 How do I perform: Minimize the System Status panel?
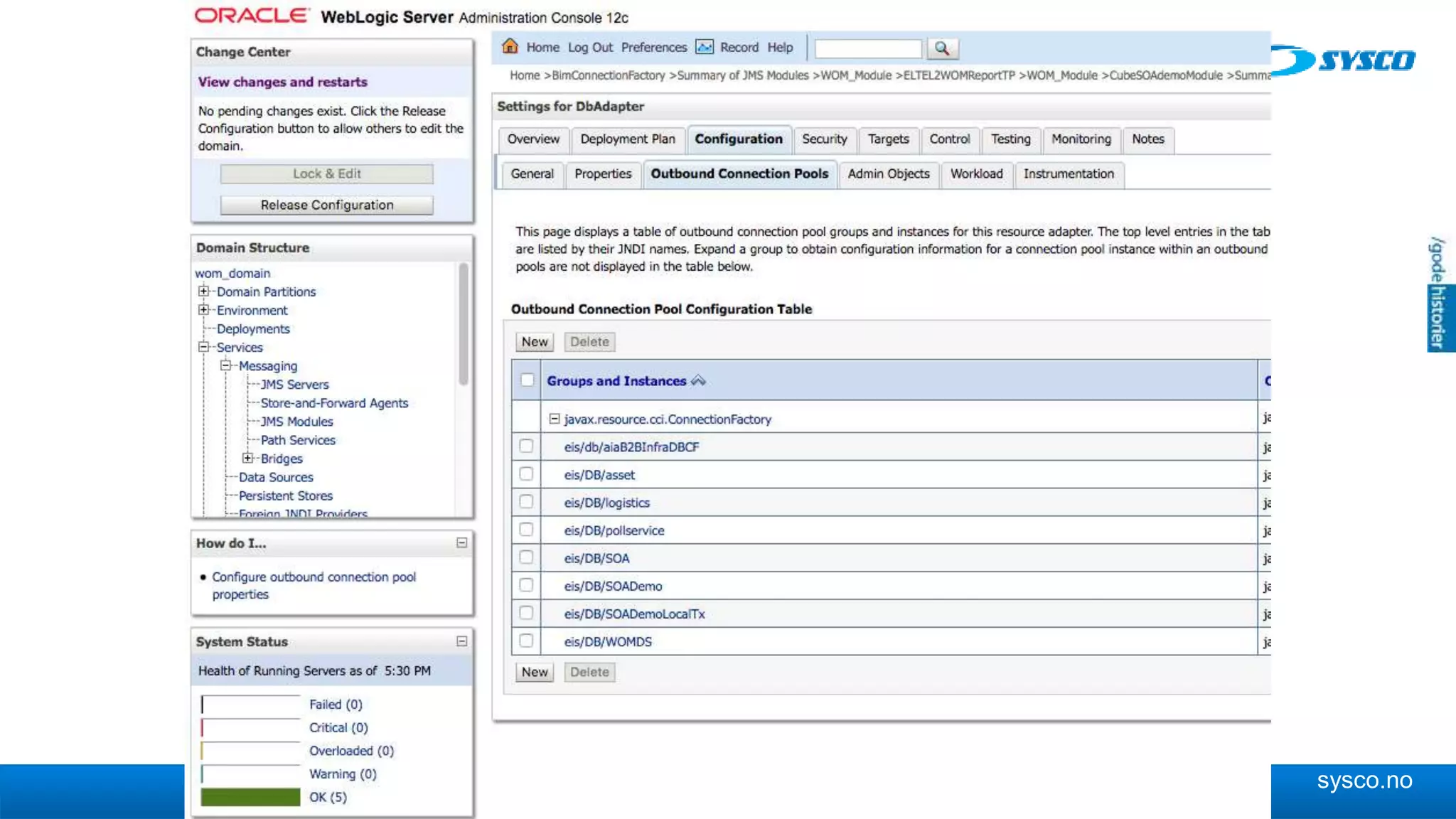pos(461,641)
